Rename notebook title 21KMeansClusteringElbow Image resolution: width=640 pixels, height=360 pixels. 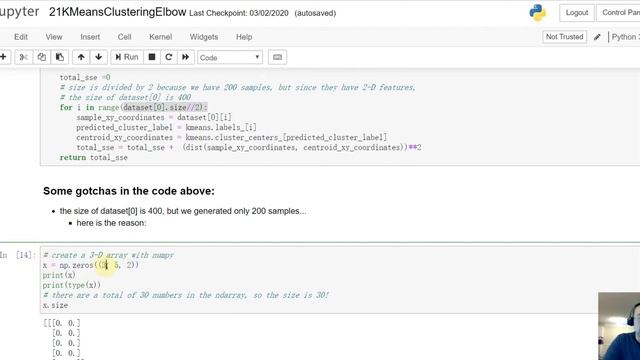coord(118,12)
